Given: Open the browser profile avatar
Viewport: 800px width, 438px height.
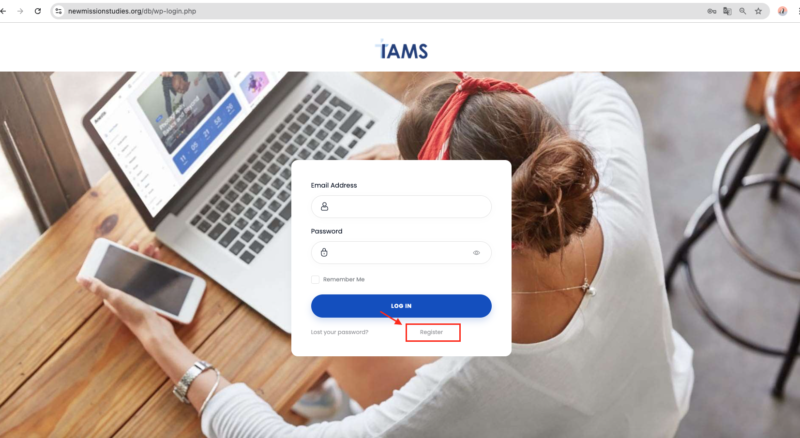Looking at the screenshot, I should click(782, 11).
